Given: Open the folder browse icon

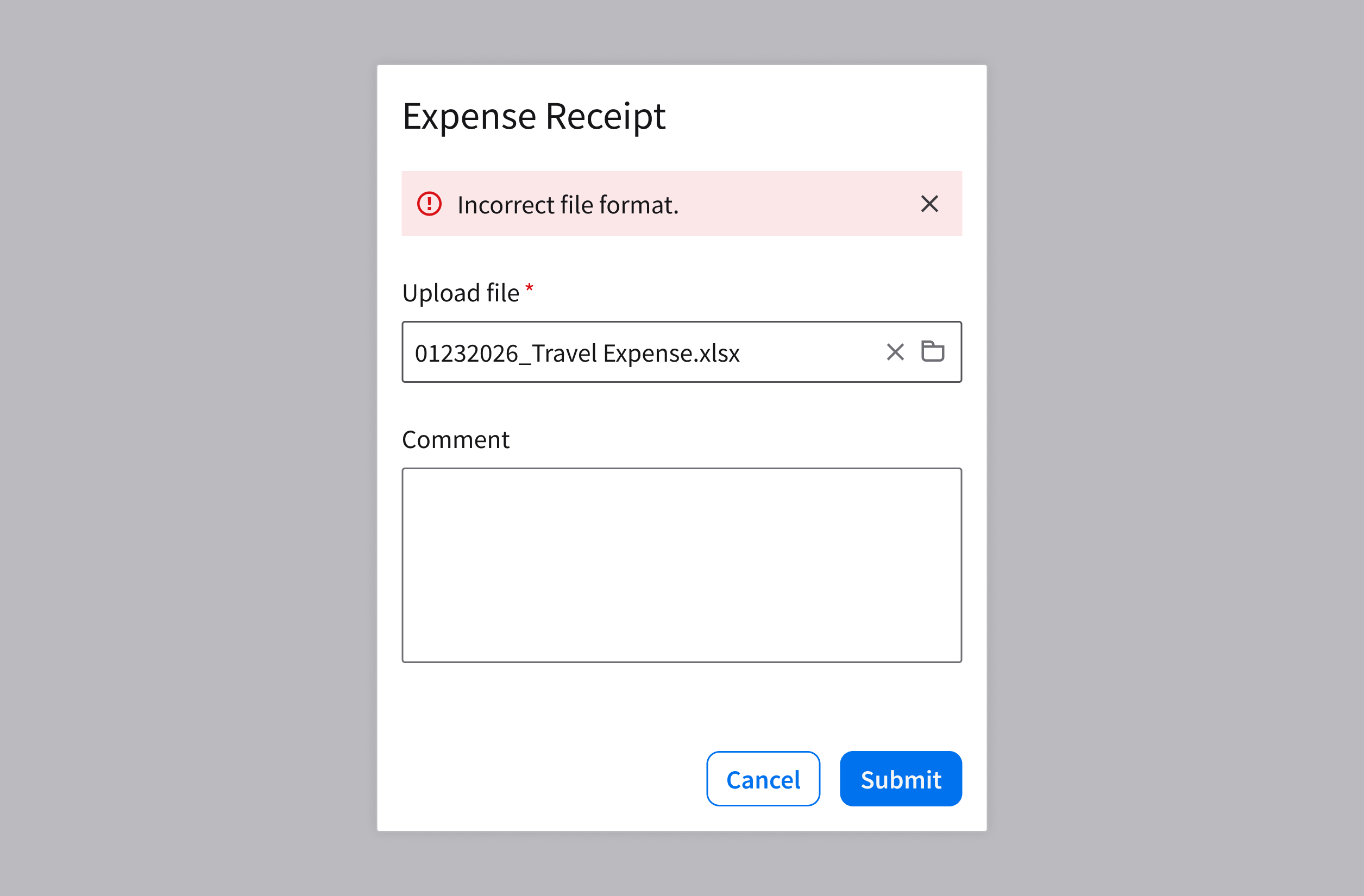Looking at the screenshot, I should tap(933, 351).
